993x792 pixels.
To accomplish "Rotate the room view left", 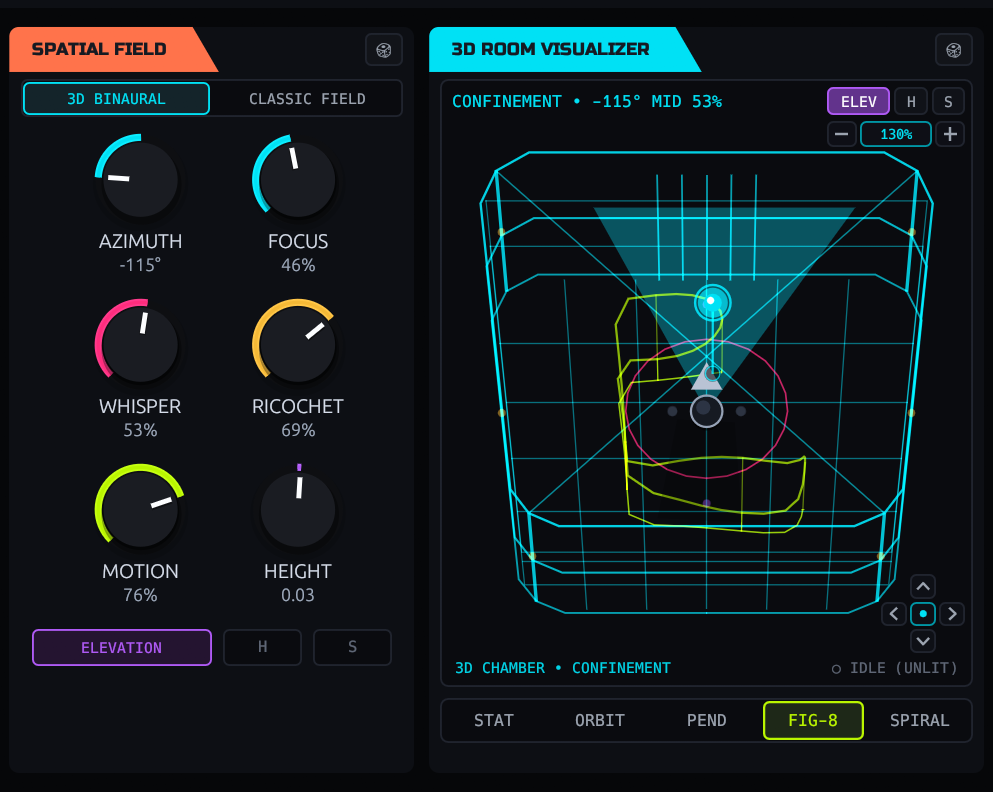I will point(894,614).
